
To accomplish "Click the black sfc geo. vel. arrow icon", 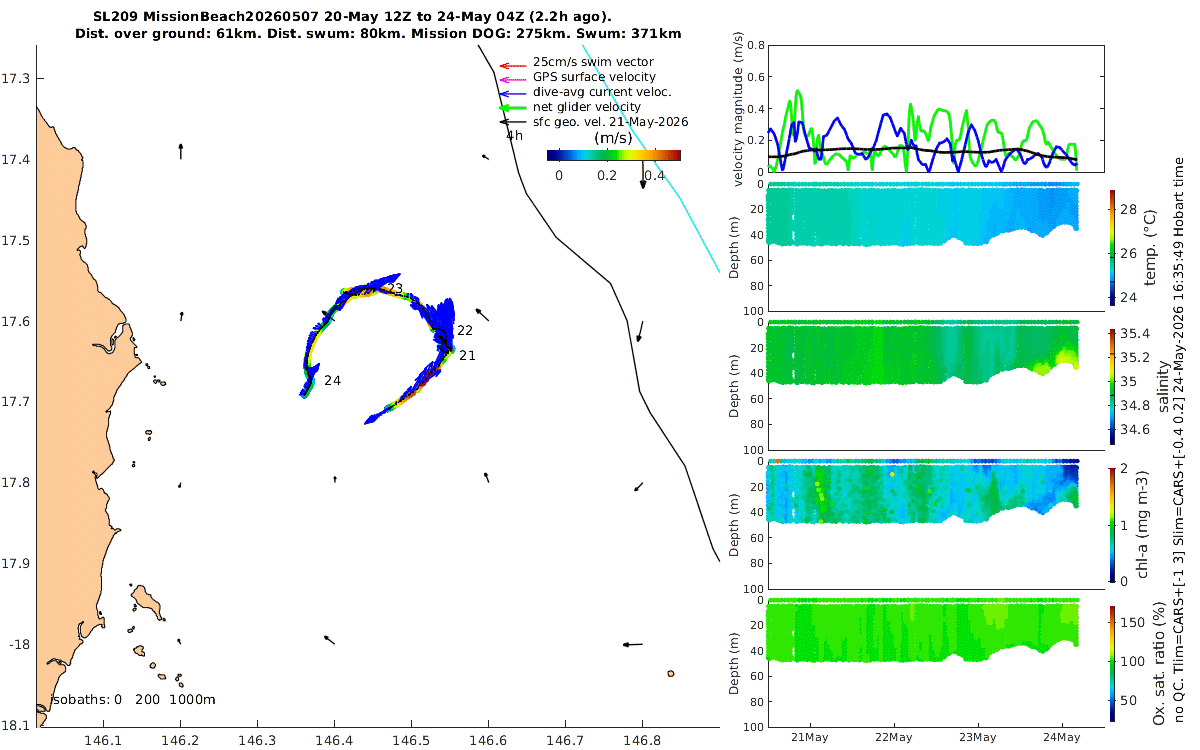I will (x=511, y=122).
